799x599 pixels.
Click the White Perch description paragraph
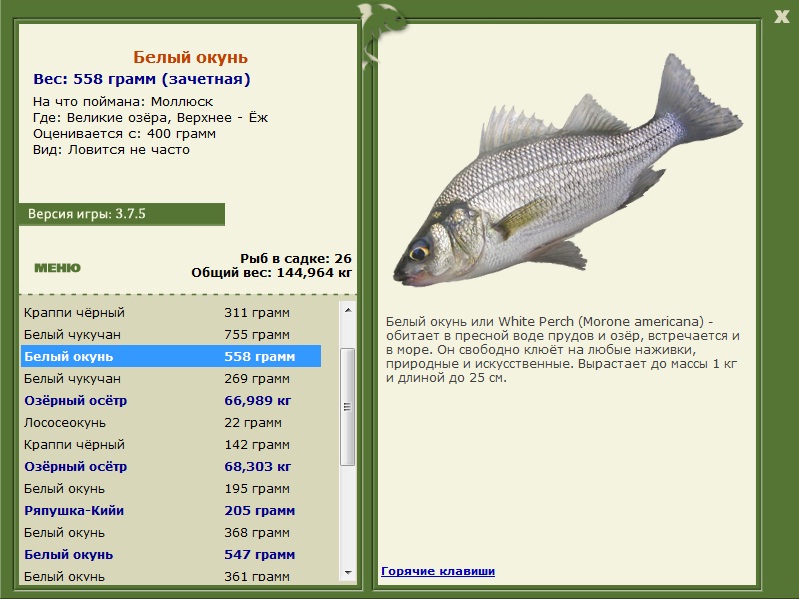tap(563, 349)
